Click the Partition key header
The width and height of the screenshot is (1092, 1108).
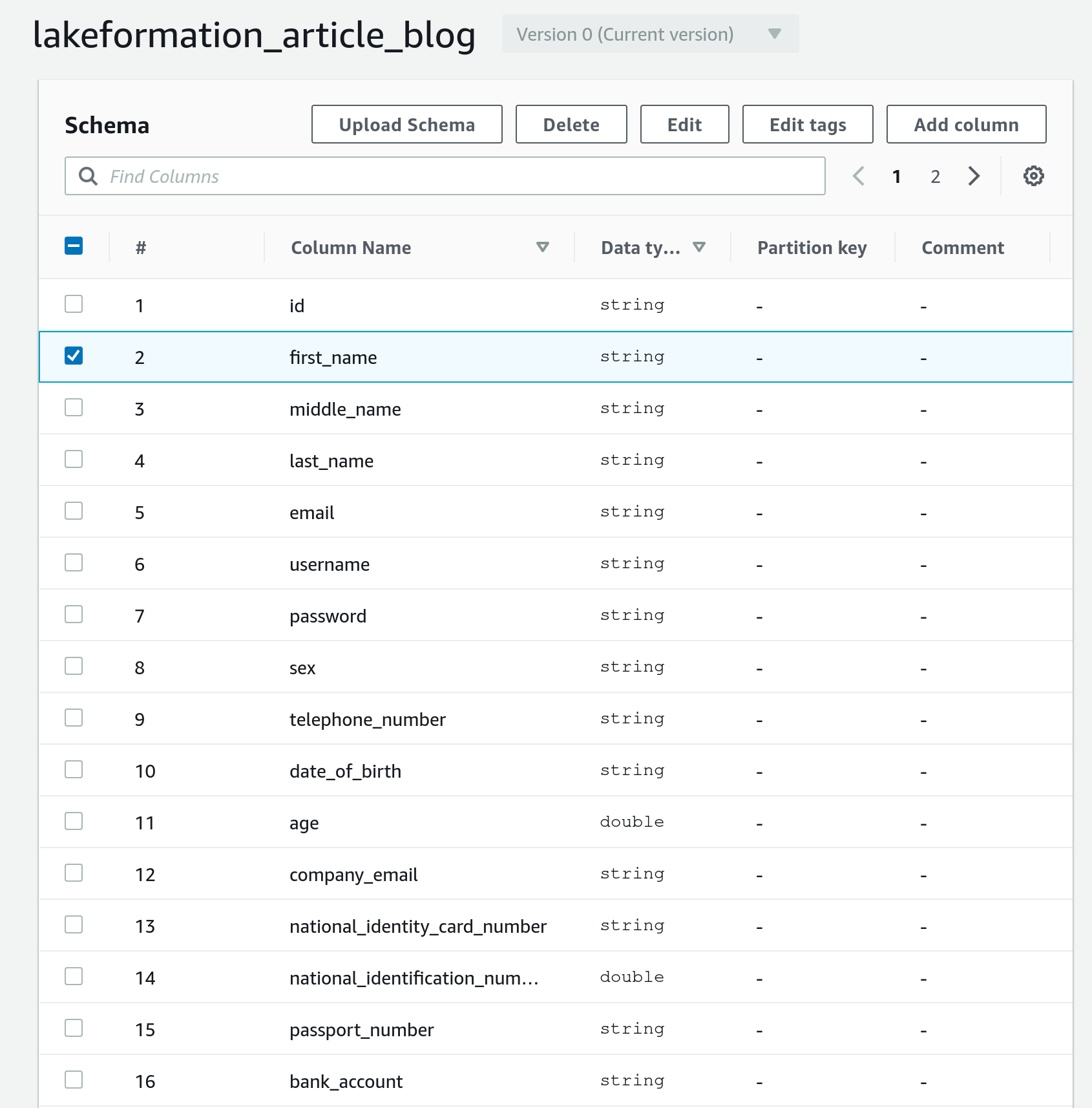(812, 248)
